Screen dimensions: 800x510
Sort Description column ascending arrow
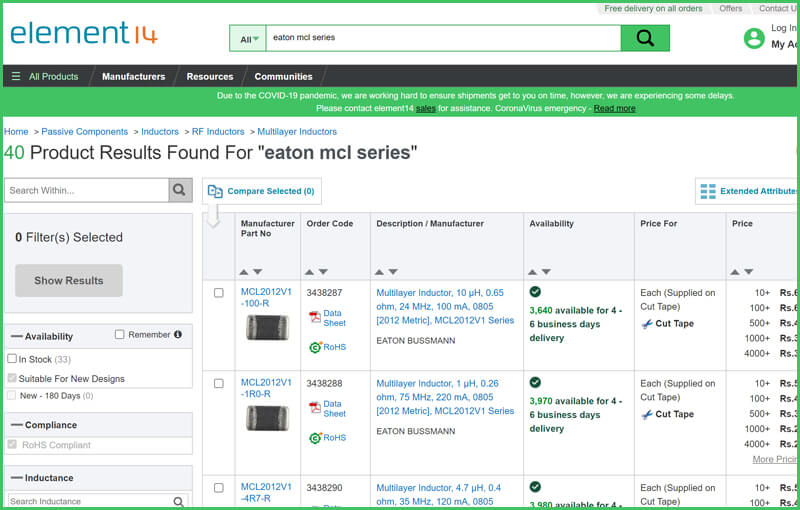(379, 272)
